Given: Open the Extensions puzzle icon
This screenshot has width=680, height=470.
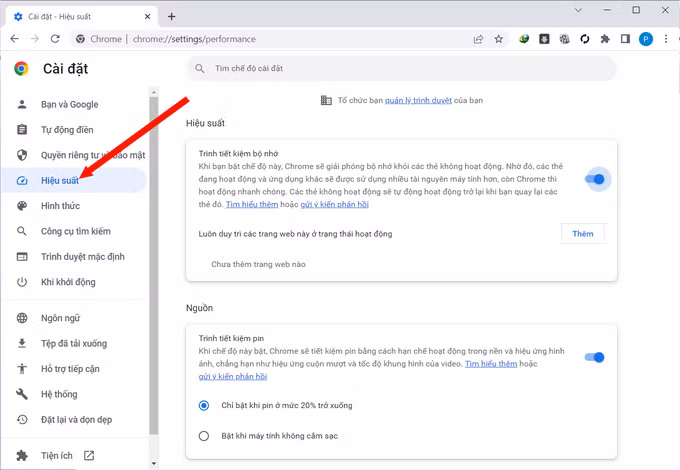Looking at the screenshot, I should [x=605, y=39].
